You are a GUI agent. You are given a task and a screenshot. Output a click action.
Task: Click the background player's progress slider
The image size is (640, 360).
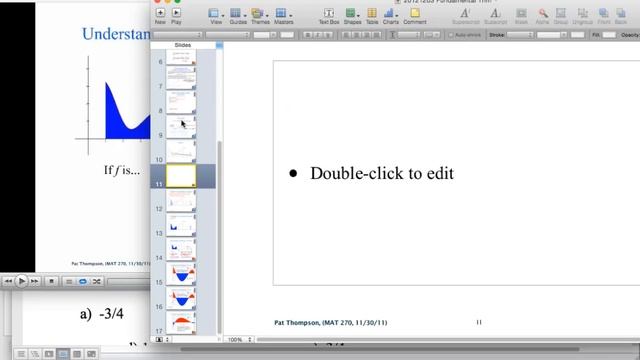click(129, 281)
